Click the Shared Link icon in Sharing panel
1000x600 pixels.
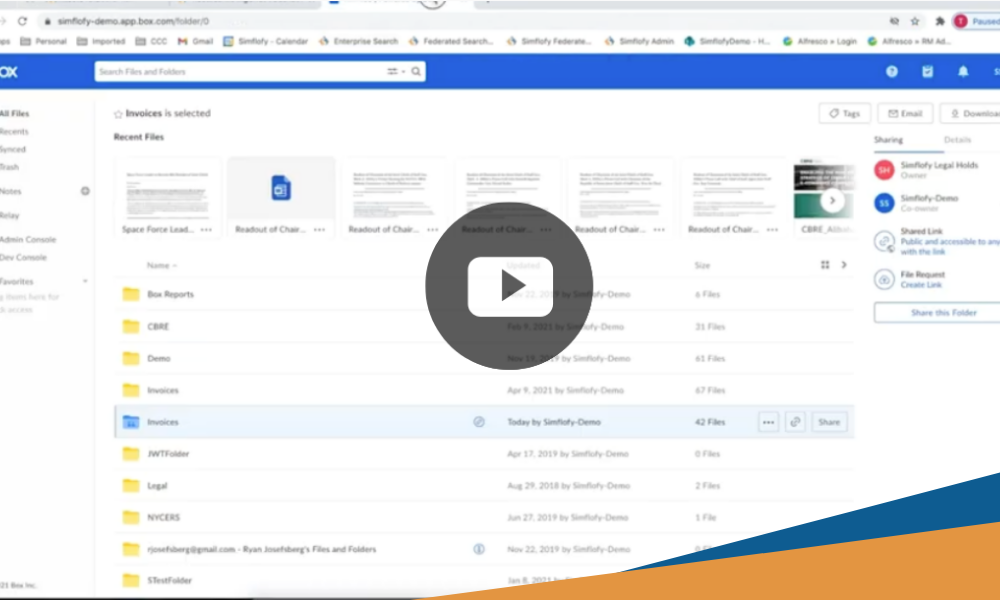[x=885, y=242]
